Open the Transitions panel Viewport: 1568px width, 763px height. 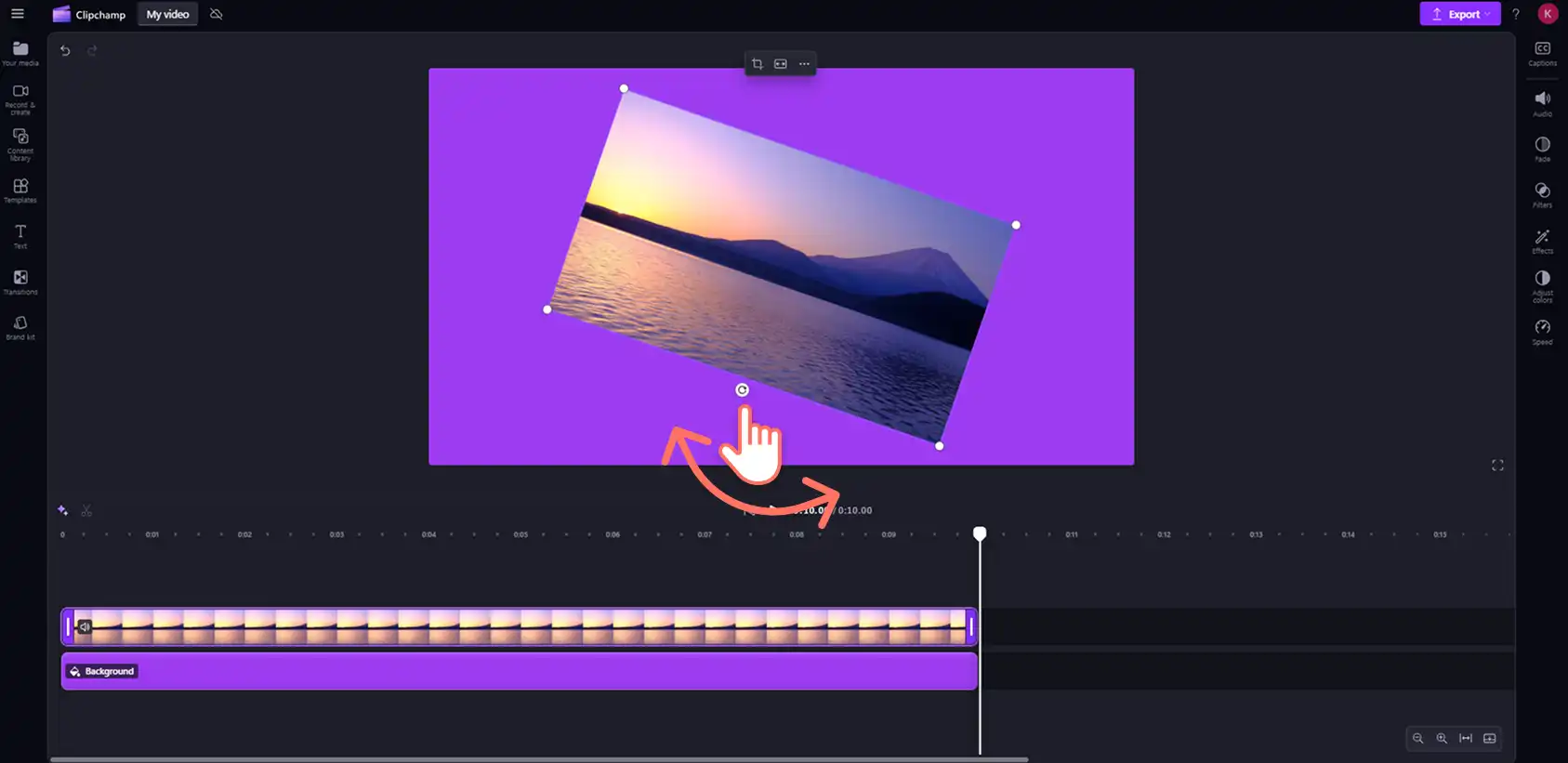click(20, 282)
